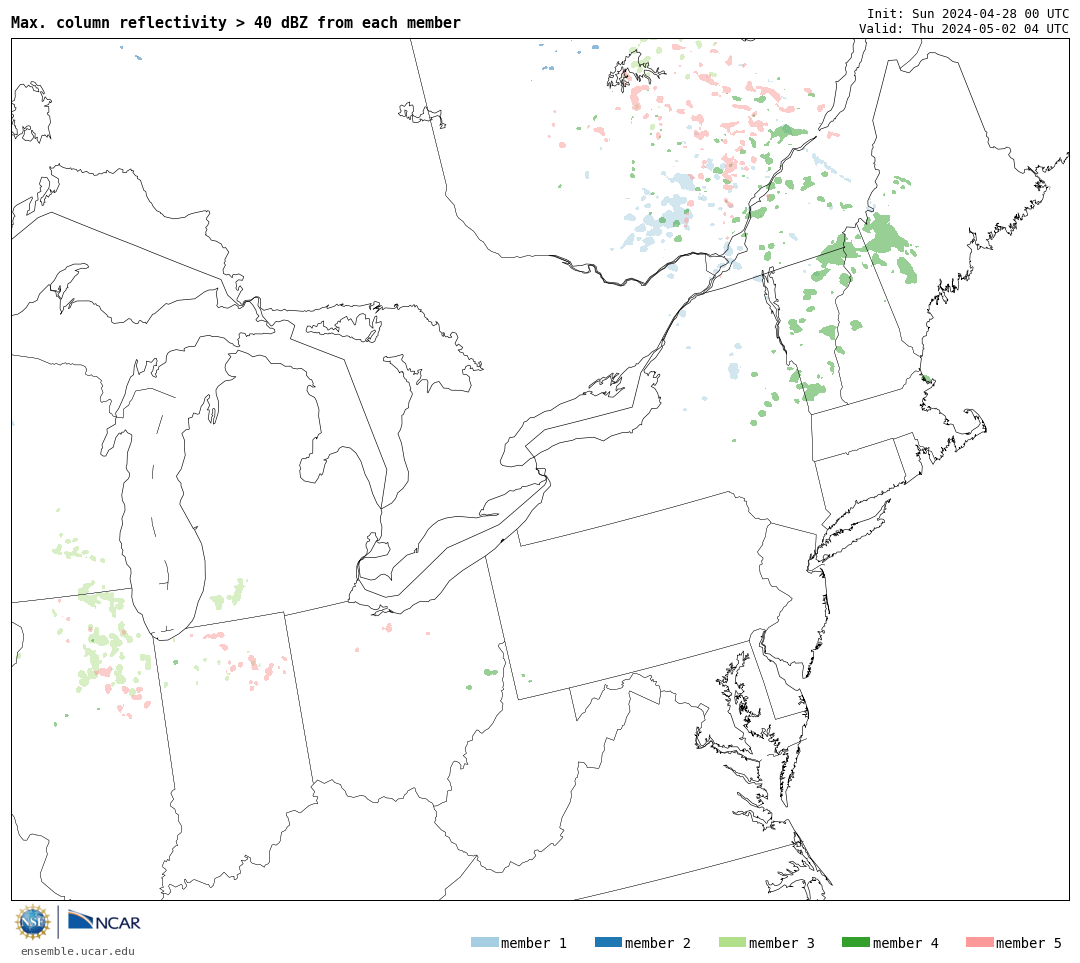Click the NSF logo
This screenshot has width=1080, height=963.
32,922
